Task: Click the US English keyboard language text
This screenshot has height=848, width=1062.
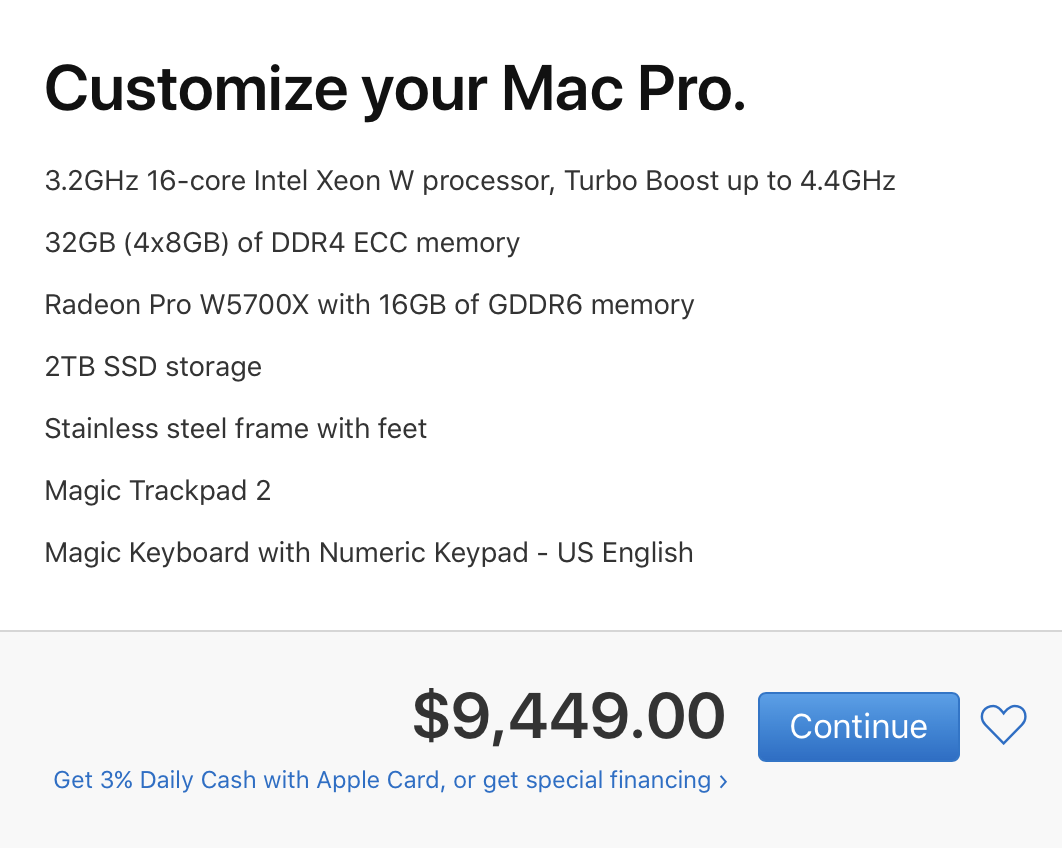Action: pyautogui.click(x=625, y=553)
